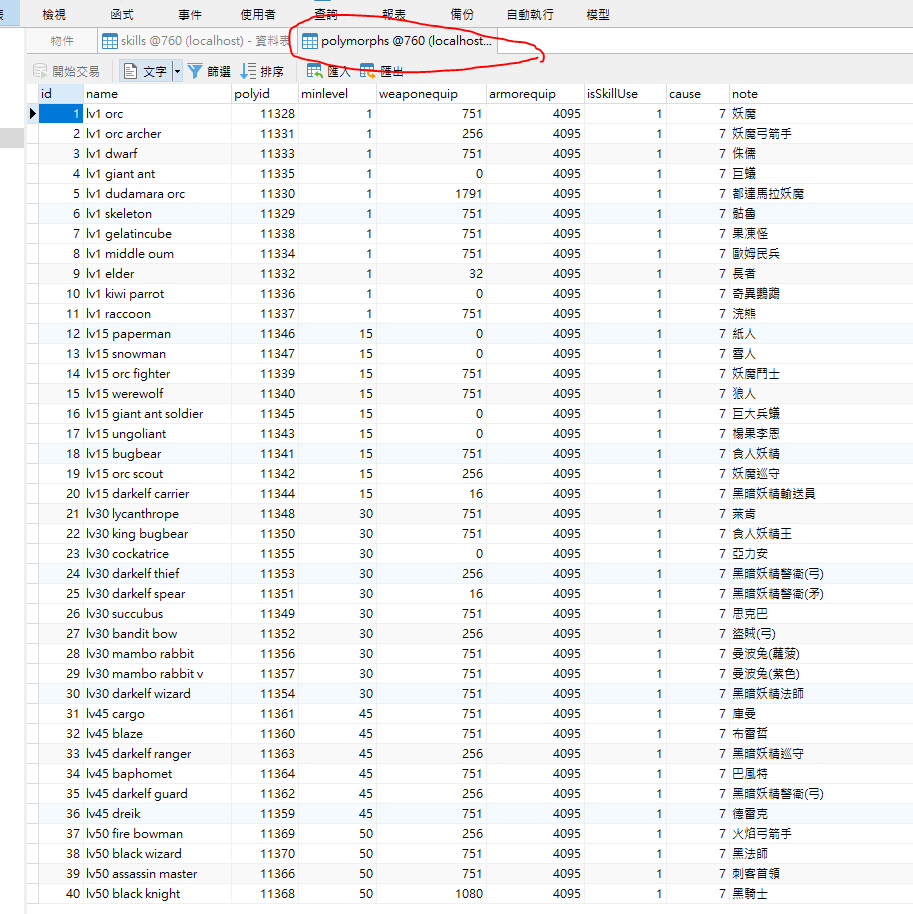Viewport: 913px width, 914px height.
Task: Click the selected id cell 1
Action: coord(61,114)
